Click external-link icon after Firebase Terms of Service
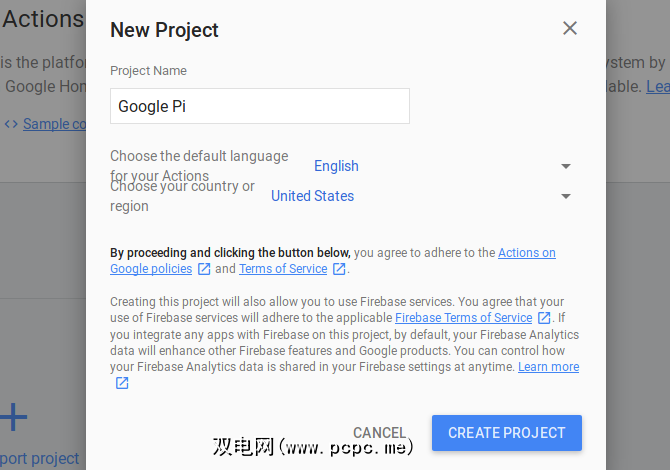Image resolution: width=670 pixels, height=470 pixels. [545, 318]
